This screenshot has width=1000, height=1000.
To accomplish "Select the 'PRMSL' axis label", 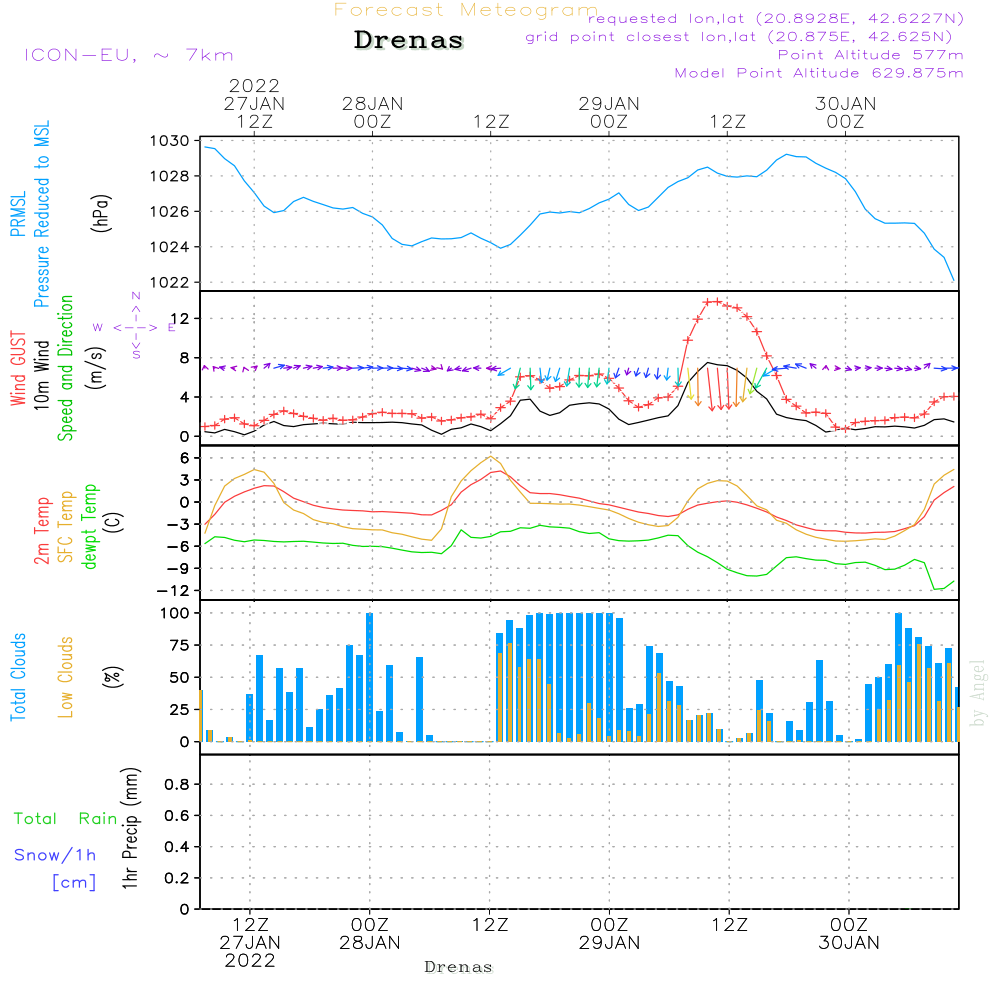I will tap(18, 214).
